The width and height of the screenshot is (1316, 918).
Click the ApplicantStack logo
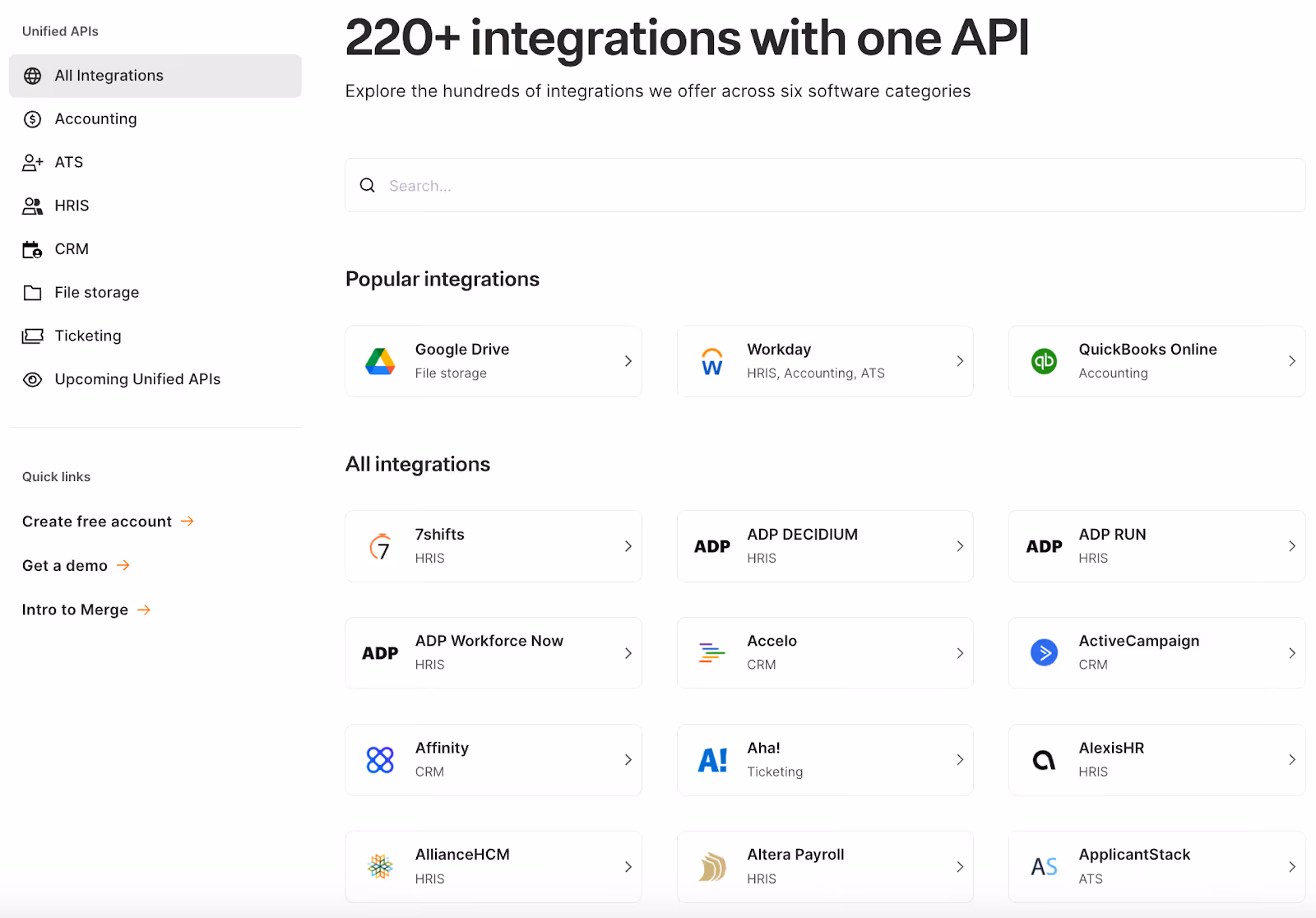(1044, 867)
